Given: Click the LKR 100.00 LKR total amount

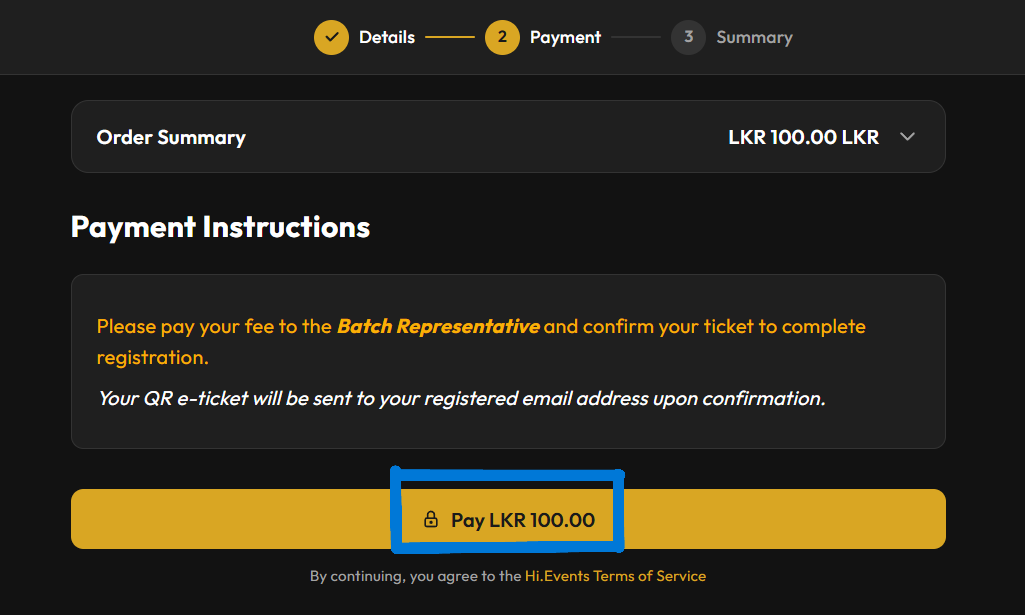Looking at the screenshot, I should (x=803, y=137).
